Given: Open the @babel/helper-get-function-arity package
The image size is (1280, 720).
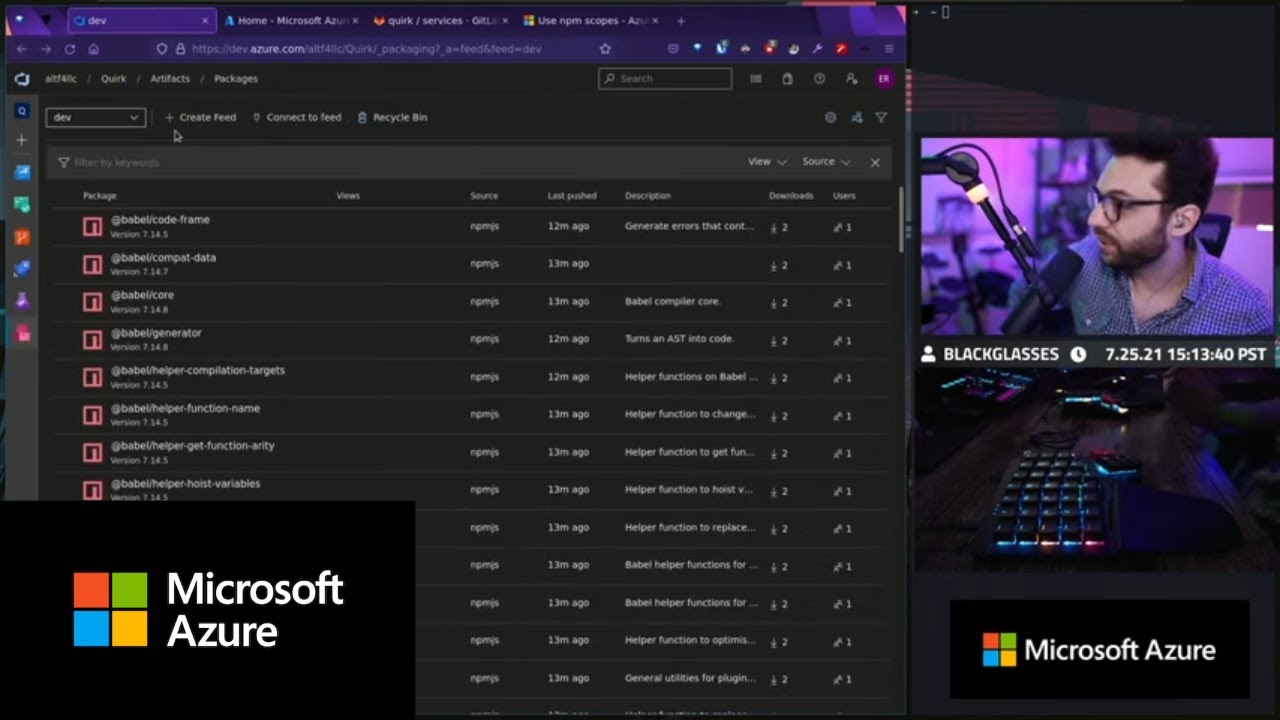Looking at the screenshot, I should [x=192, y=446].
